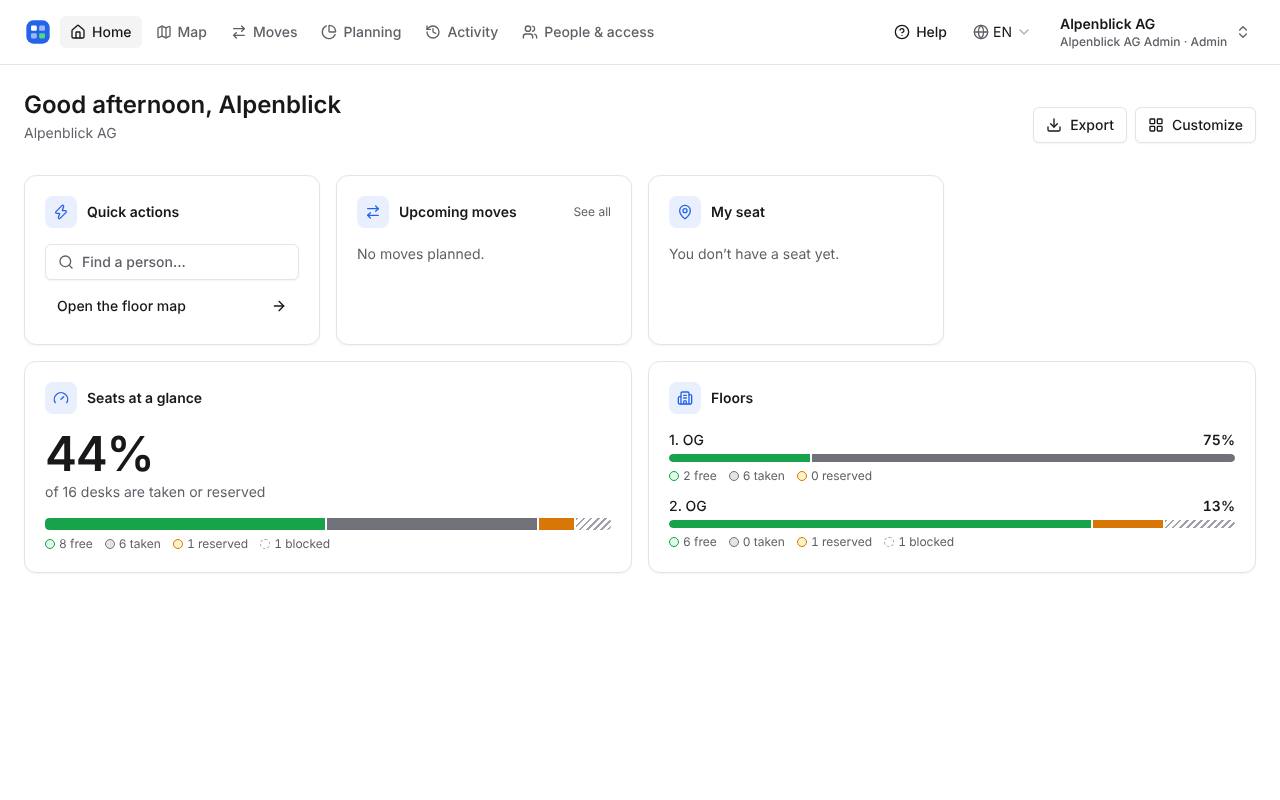Open the Home tab
The image size is (1280, 800).
(x=101, y=32)
